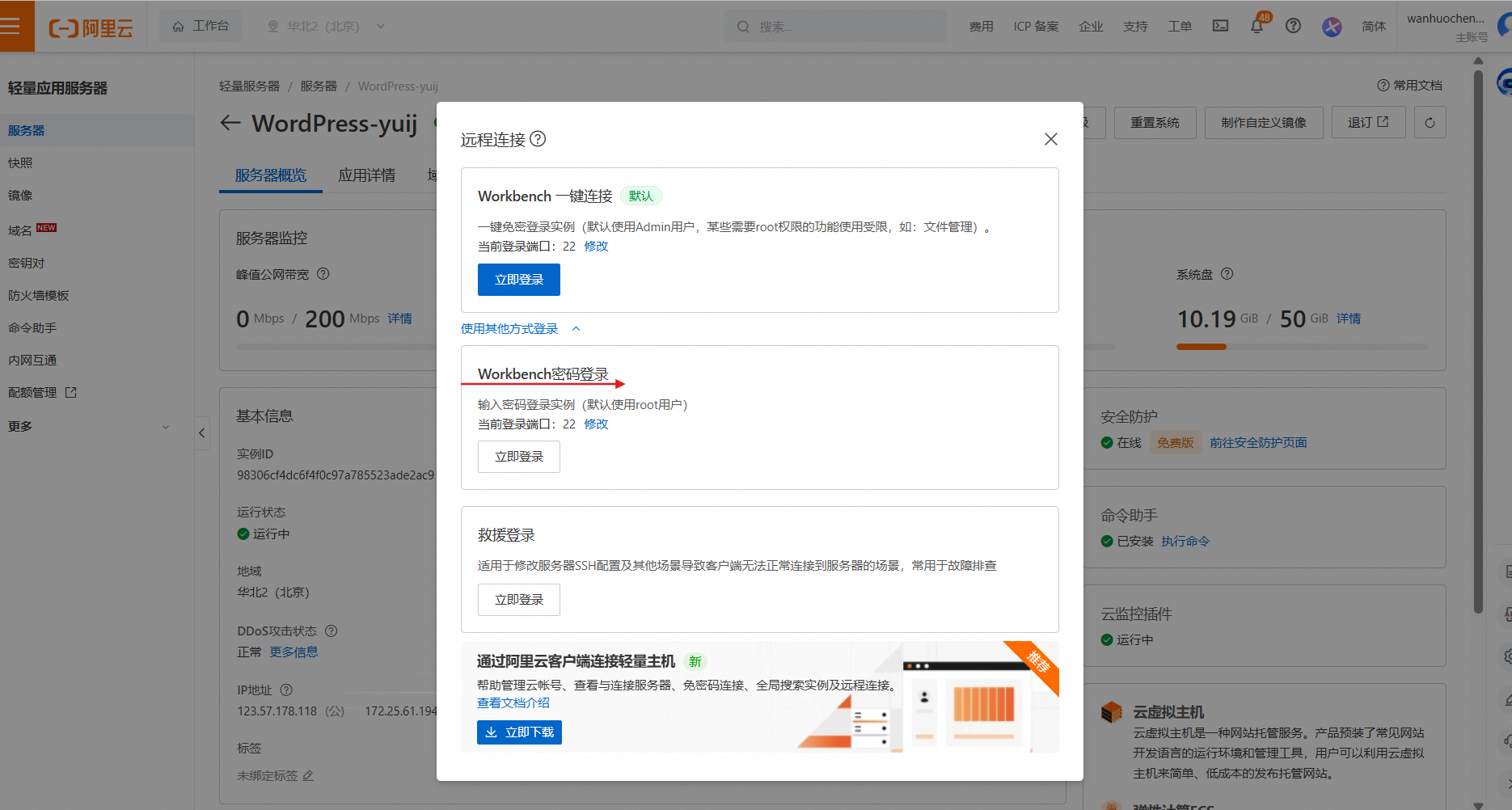Open the notifications bell icon
This screenshot has width=1512, height=810.
[1256, 26]
